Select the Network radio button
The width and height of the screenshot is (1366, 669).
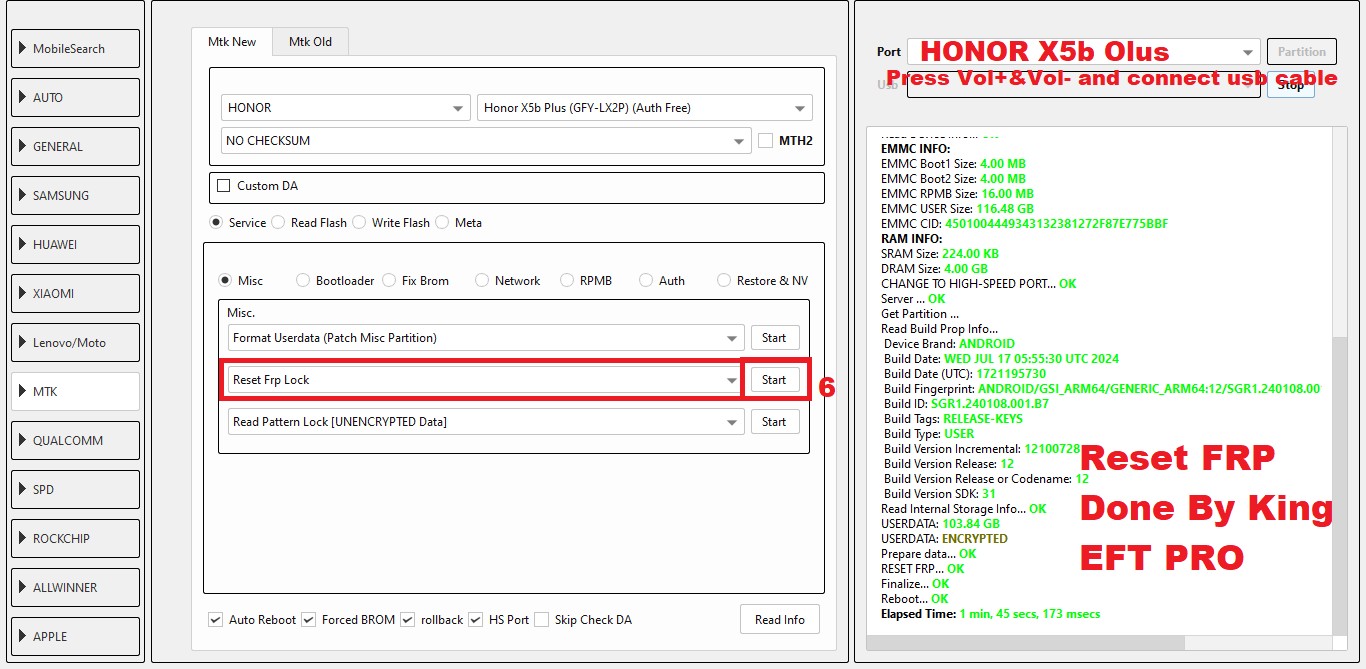(x=482, y=281)
